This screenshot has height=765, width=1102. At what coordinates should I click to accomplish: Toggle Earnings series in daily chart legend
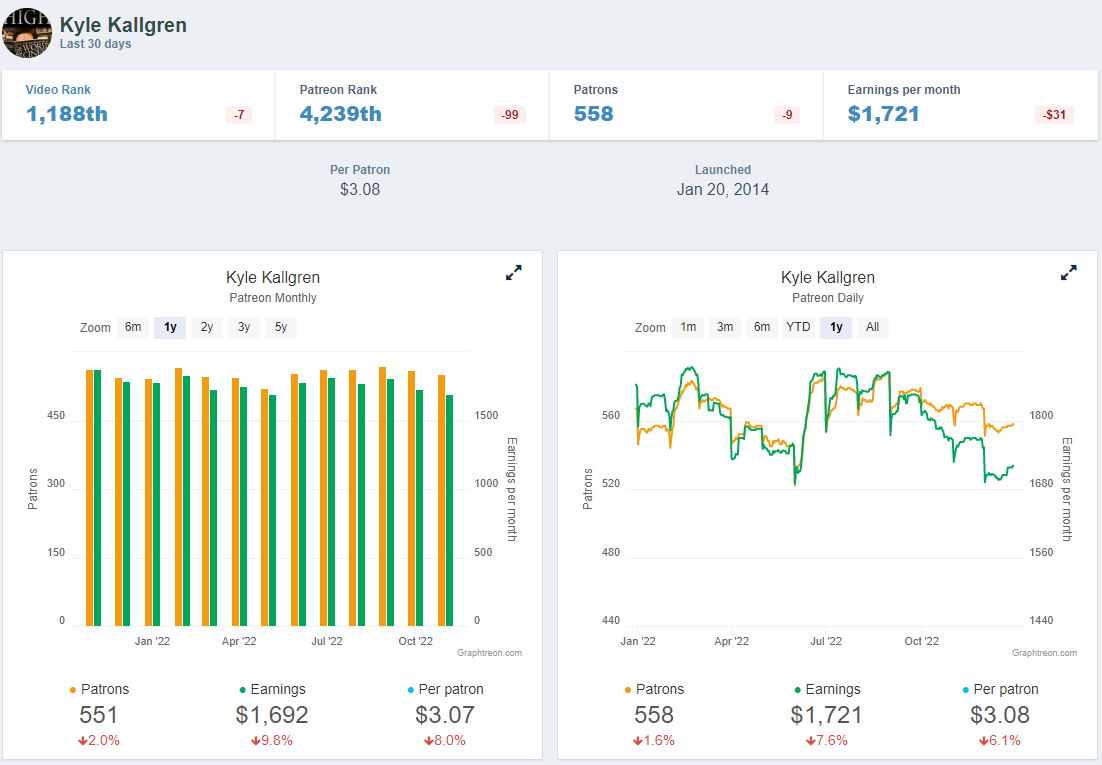pos(826,689)
